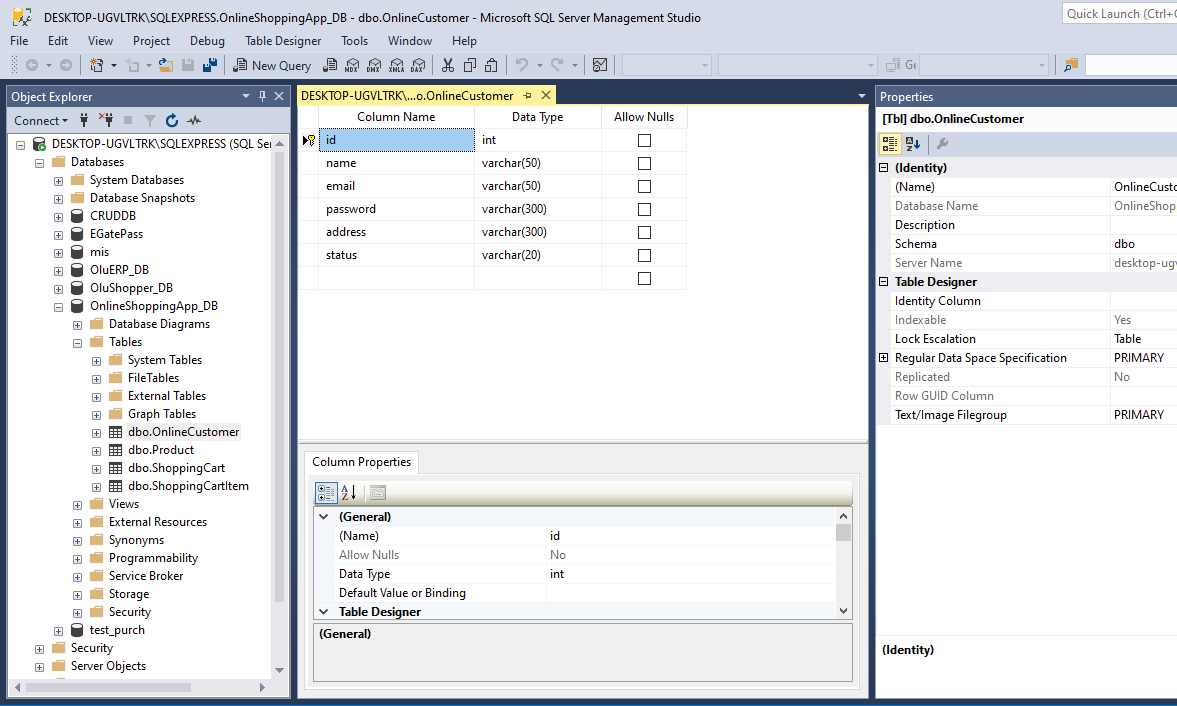Open the DAX query icon
This screenshot has width=1177, height=706.
(418, 65)
